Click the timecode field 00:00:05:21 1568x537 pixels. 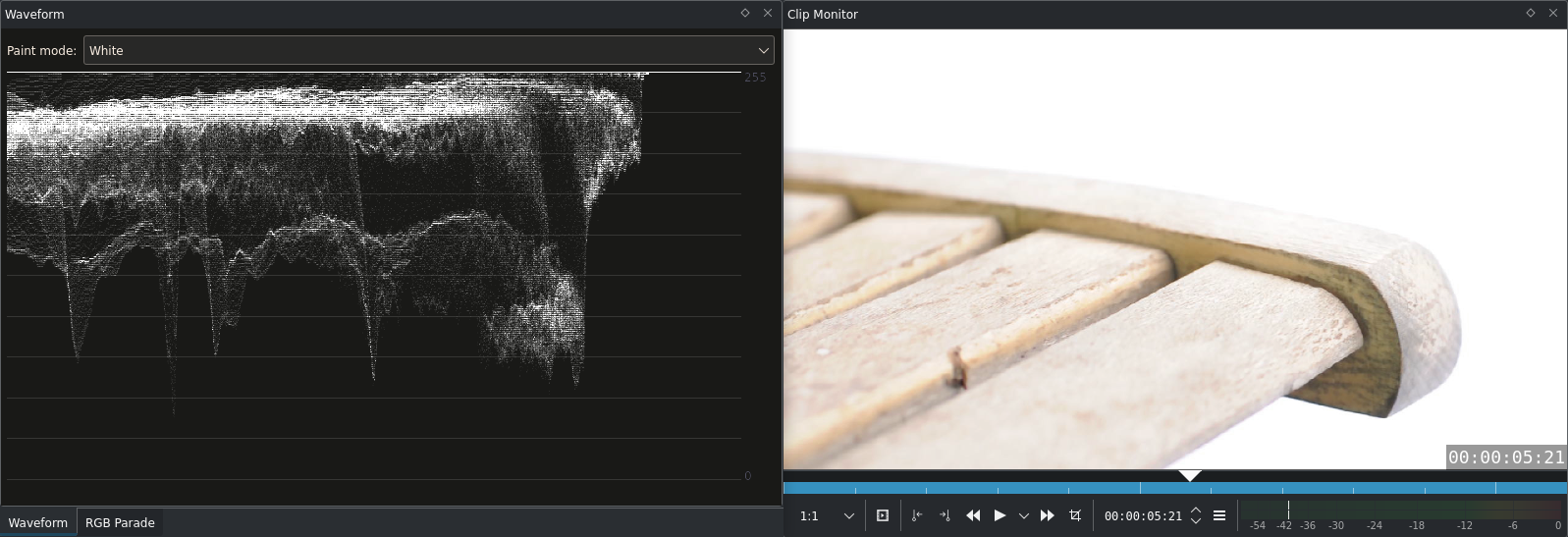coord(1143,515)
